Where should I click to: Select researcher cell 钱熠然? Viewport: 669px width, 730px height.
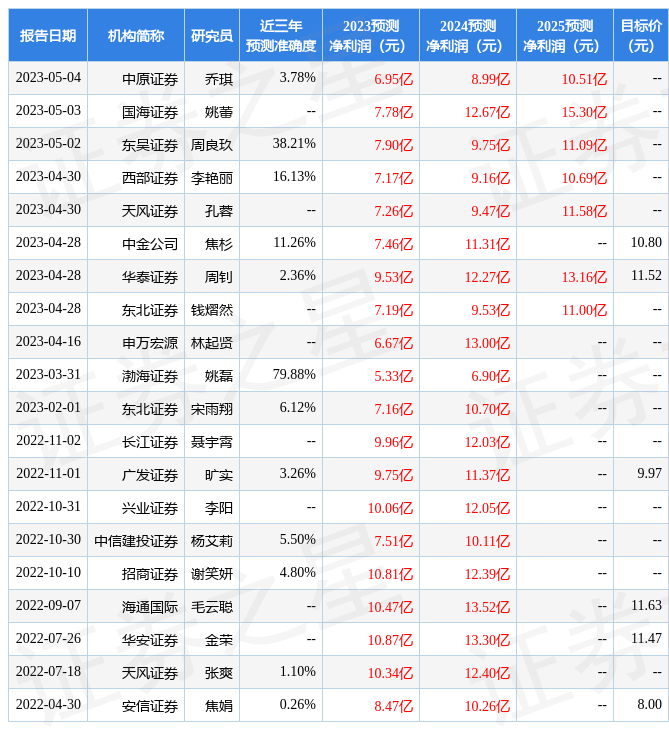click(212, 310)
